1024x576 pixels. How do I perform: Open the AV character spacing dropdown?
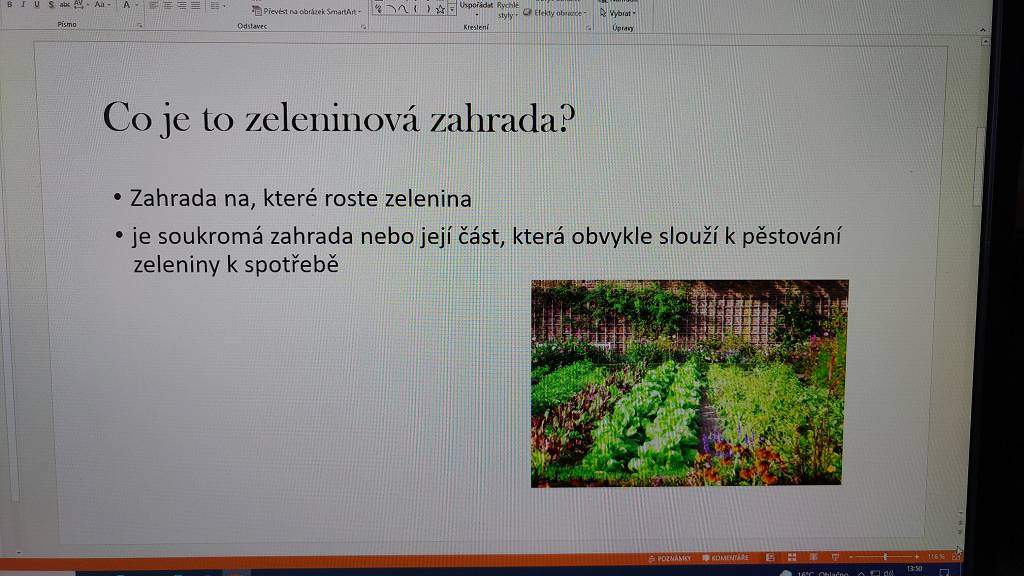81,5
